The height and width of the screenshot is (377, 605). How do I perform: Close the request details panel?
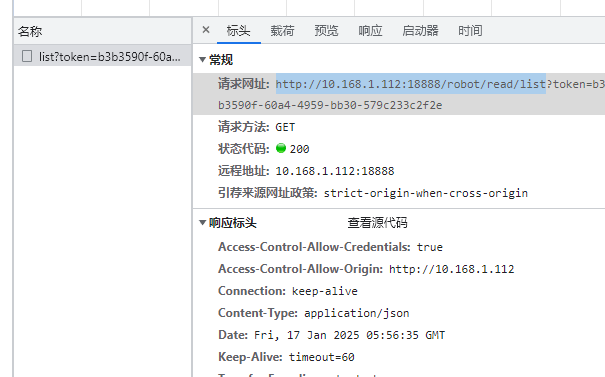pos(206,30)
